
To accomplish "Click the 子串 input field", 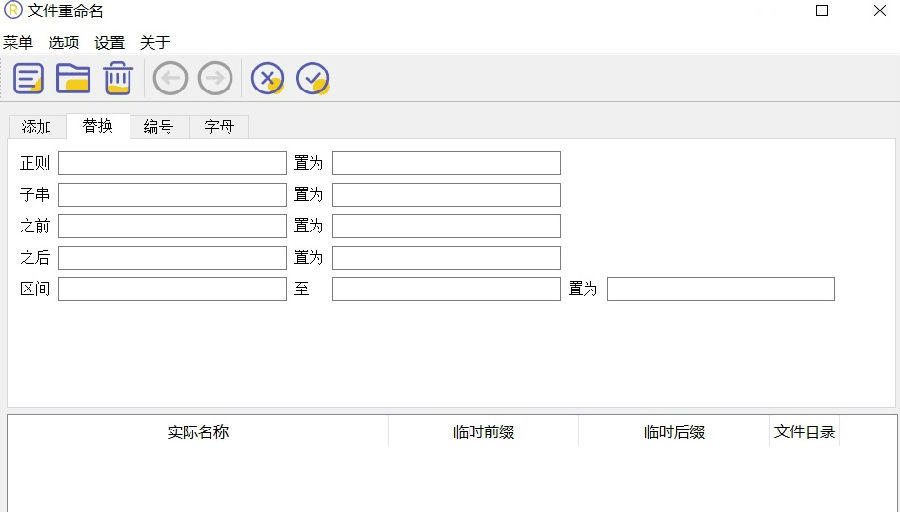I will click(x=172, y=195).
